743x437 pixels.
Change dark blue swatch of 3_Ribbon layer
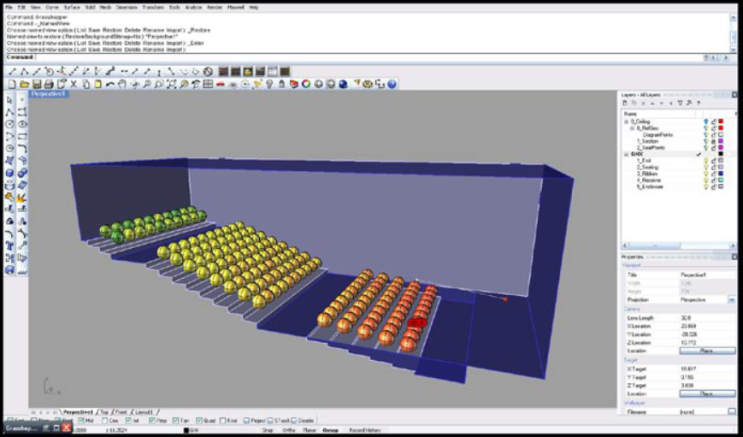point(721,173)
